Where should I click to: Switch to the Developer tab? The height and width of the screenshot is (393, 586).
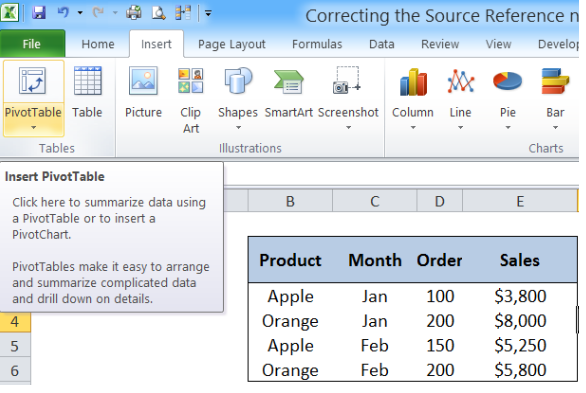[558, 44]
